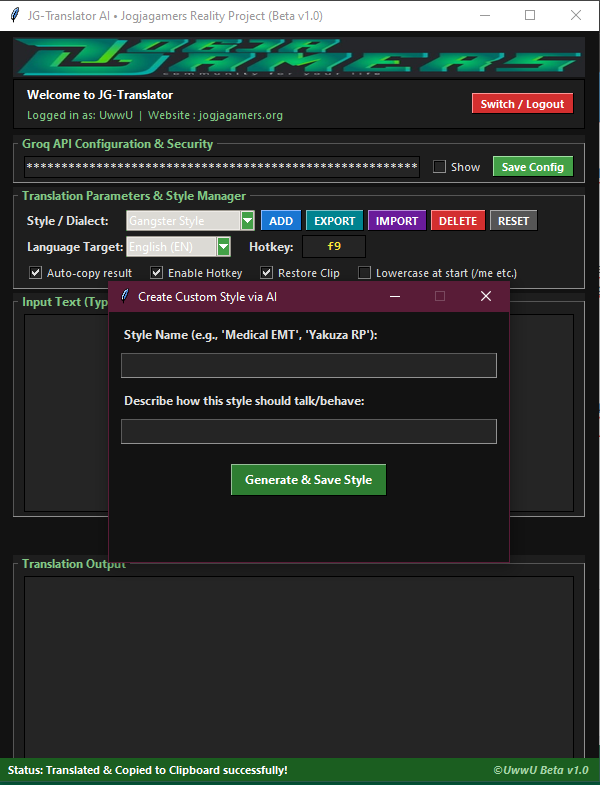Disable the Enable Hotkey checkbox
Screen dimensions: 600x785
[x=156, y=273]
